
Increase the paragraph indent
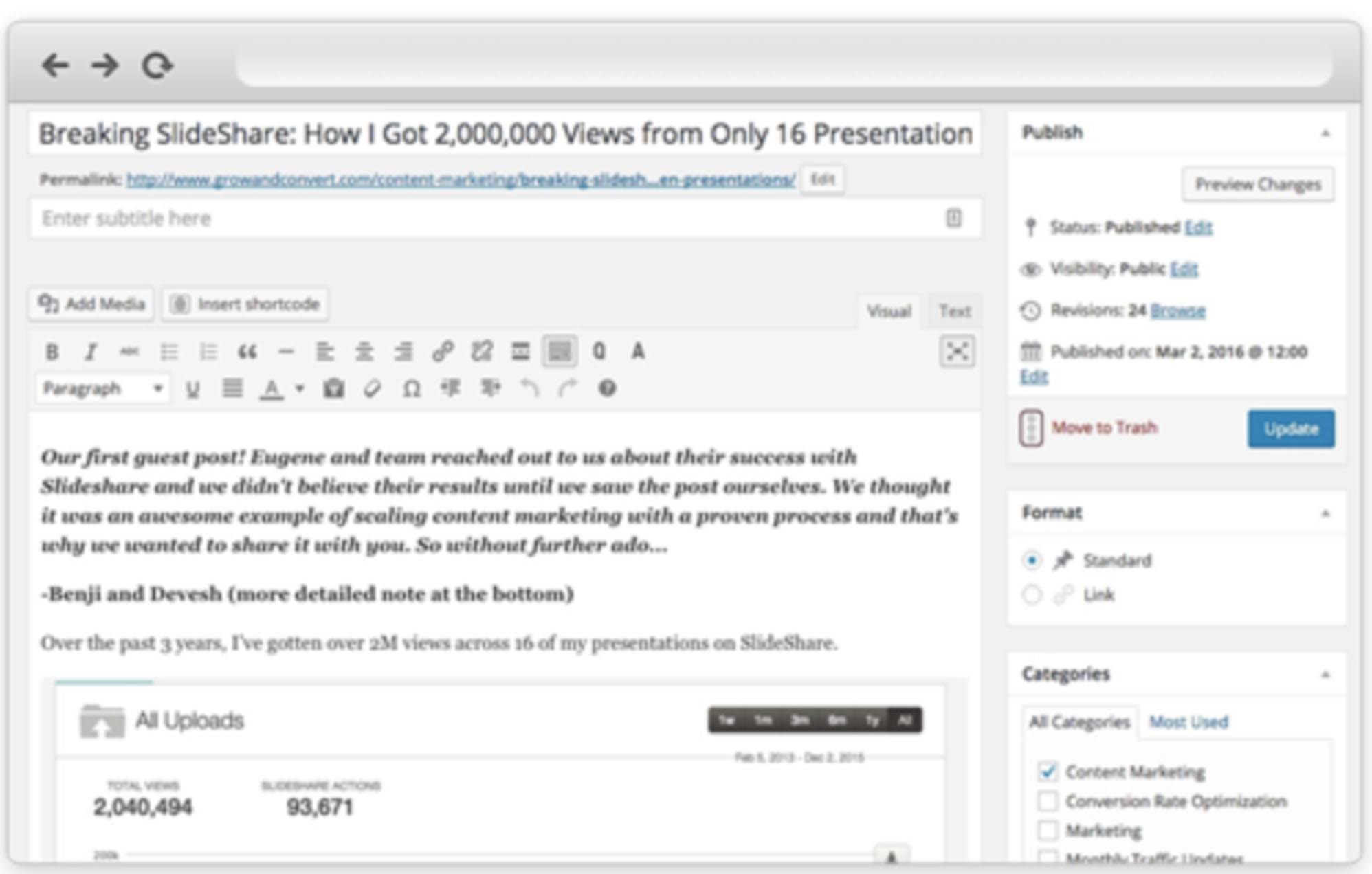[x=489, y=389]
